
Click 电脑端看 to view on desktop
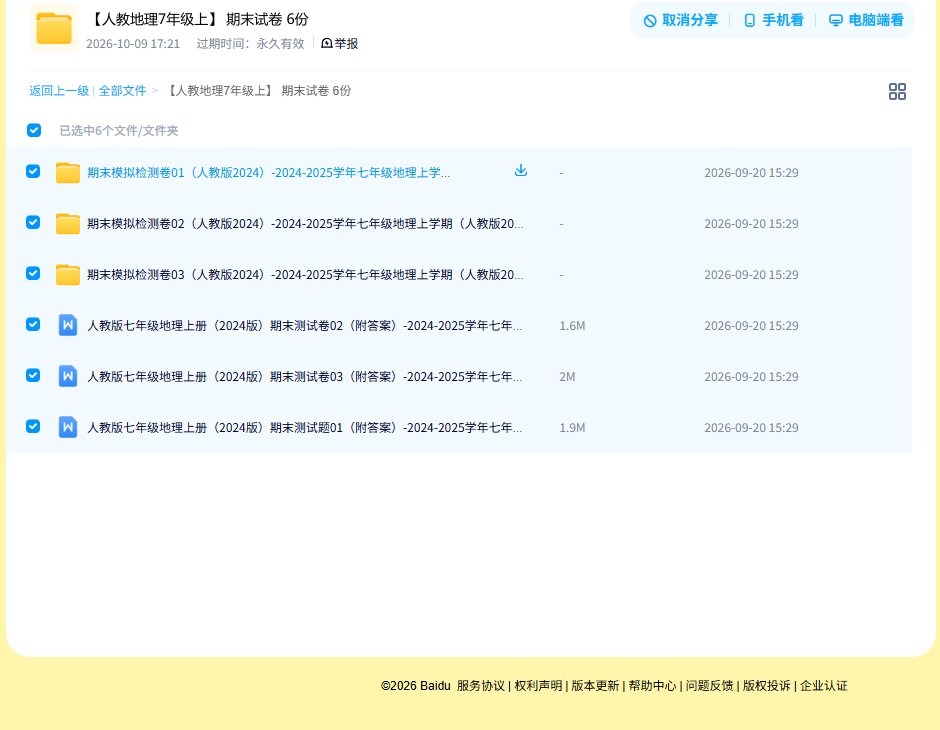[866, 20]
